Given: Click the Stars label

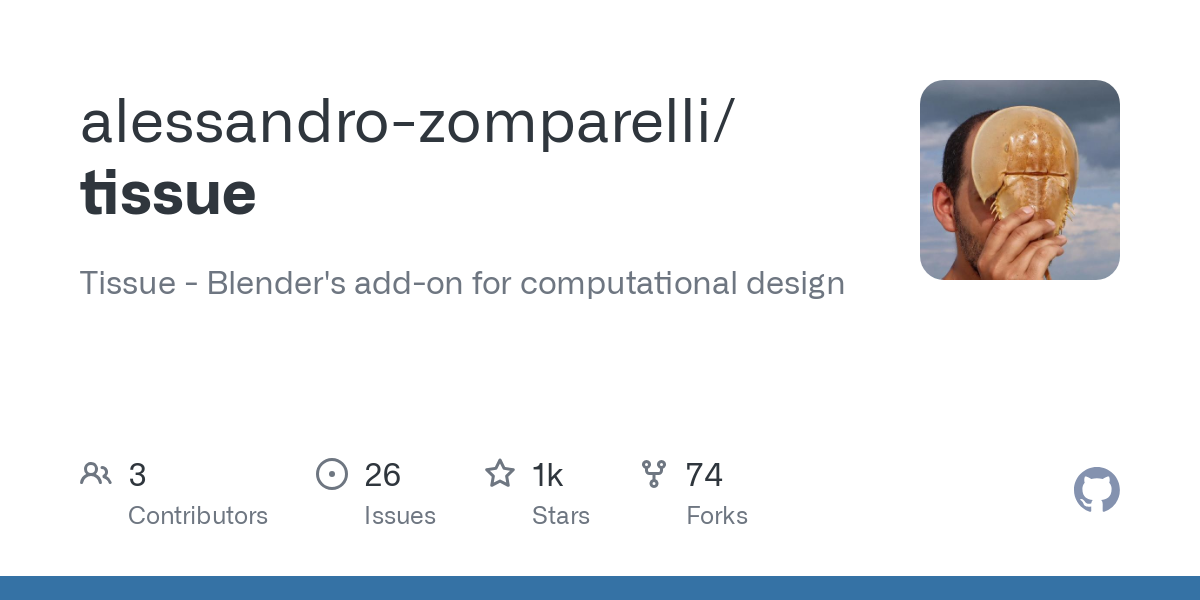Looking at the screenshot, I should point(561,516).
